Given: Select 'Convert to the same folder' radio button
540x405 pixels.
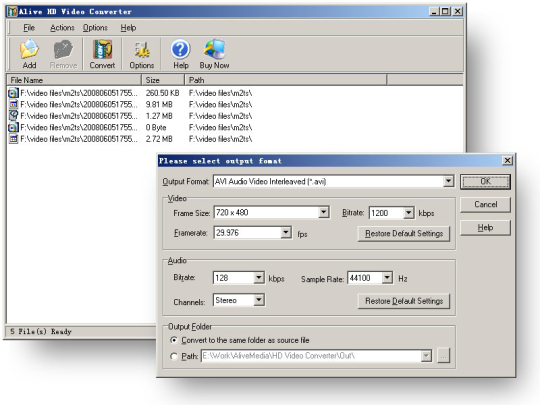Looking at the screenshot, I should click(174, 340).
